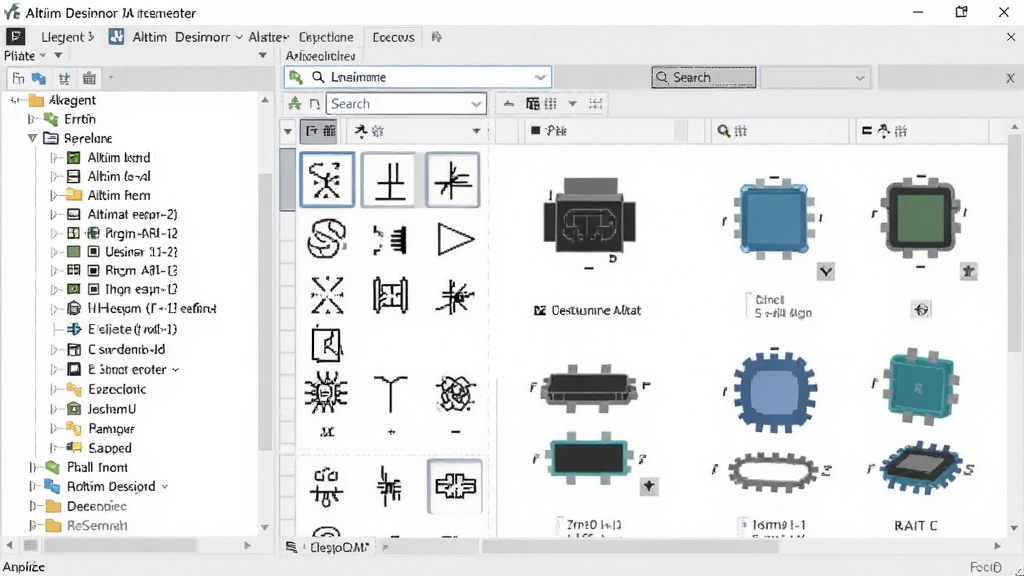The image size is (1024, 576).
Task: Select the tangled knot symbol
Action: 455,393
